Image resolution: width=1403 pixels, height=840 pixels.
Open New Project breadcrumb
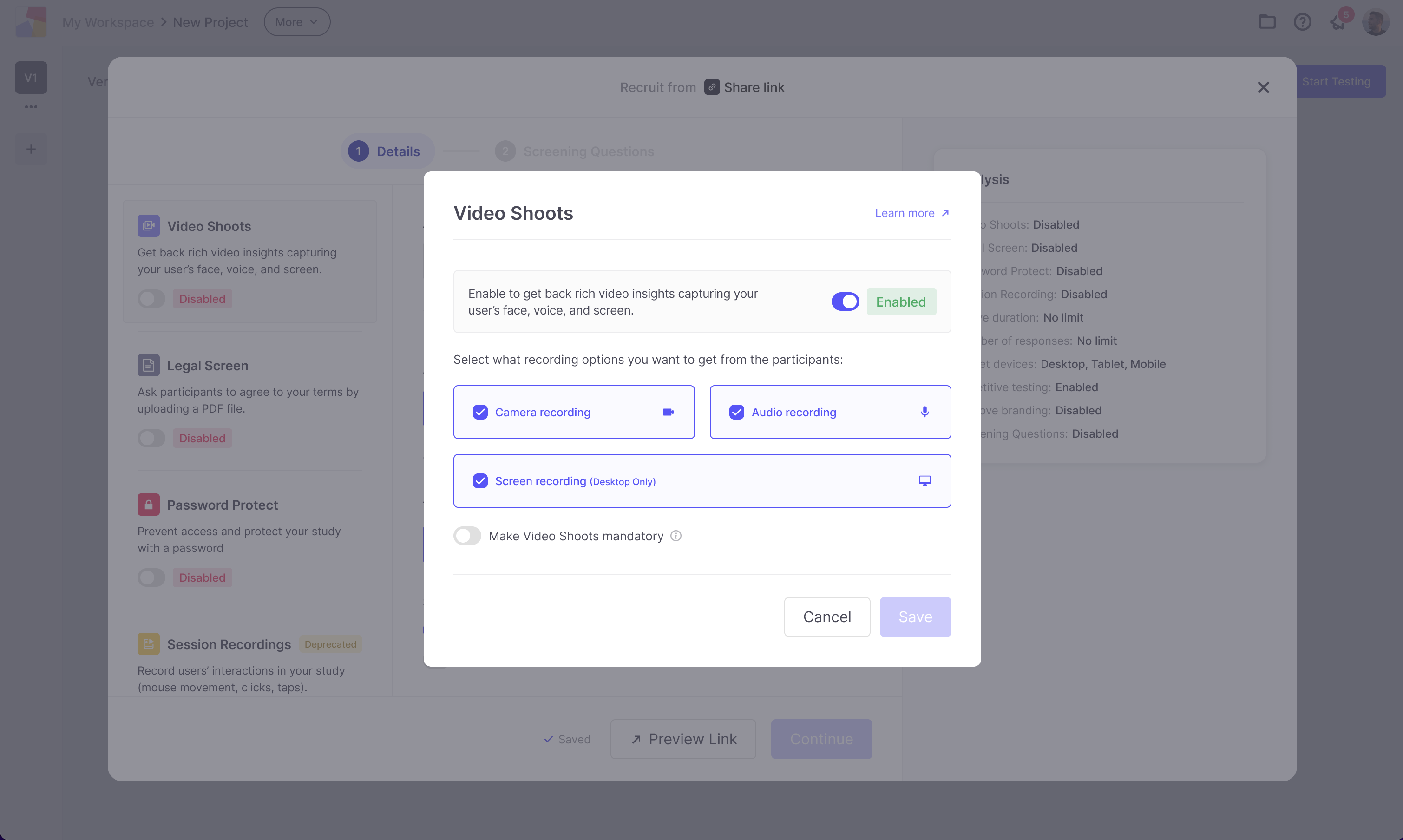click(x=210, y=22)
